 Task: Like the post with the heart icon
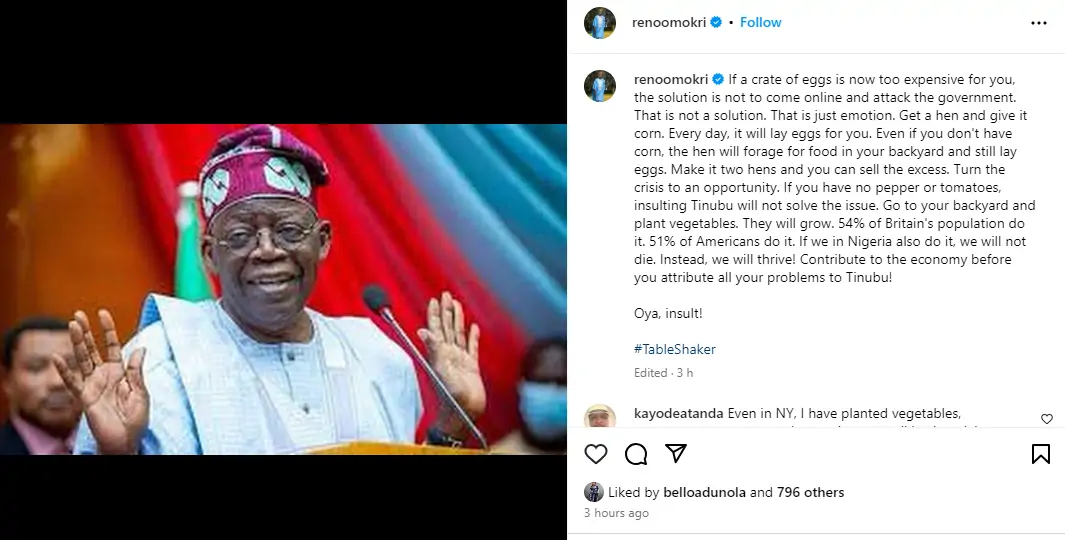(596, 454)
